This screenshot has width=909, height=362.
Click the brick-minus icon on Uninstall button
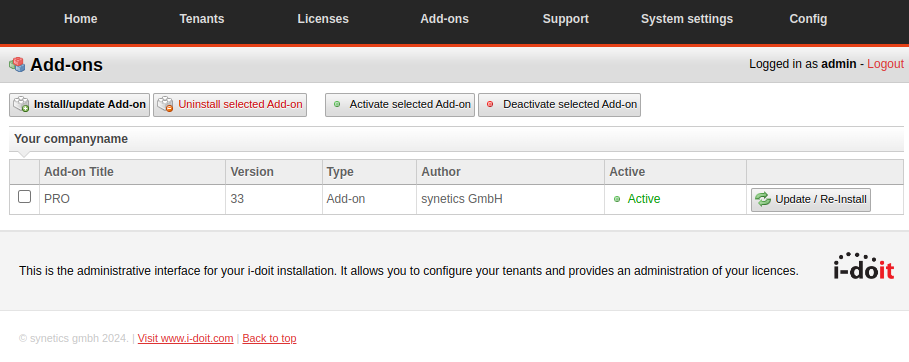pos(165,104)
